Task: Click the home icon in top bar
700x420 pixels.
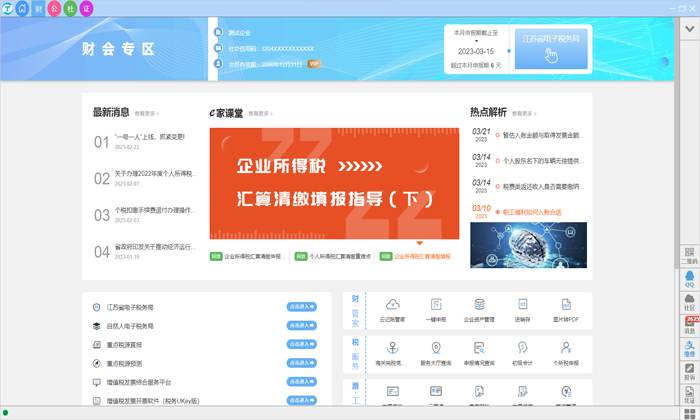Action: (22, 8)
